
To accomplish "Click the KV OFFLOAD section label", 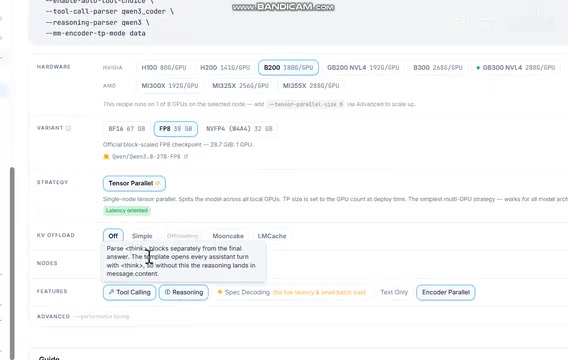I will pyautogui.click(x=56, y=235).
